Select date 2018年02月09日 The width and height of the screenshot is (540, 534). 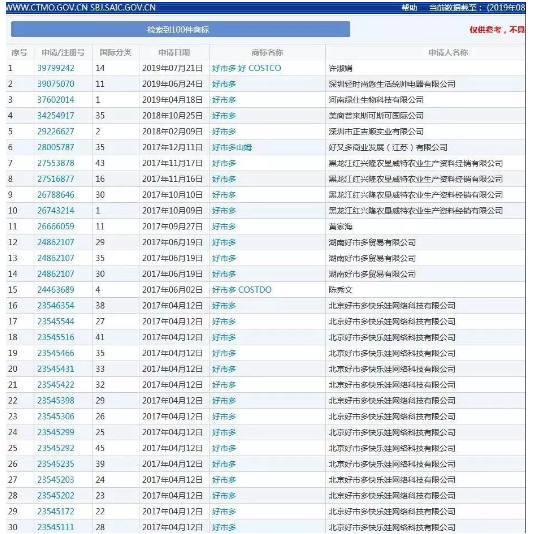pyautogui.click(x=172, y=132)
